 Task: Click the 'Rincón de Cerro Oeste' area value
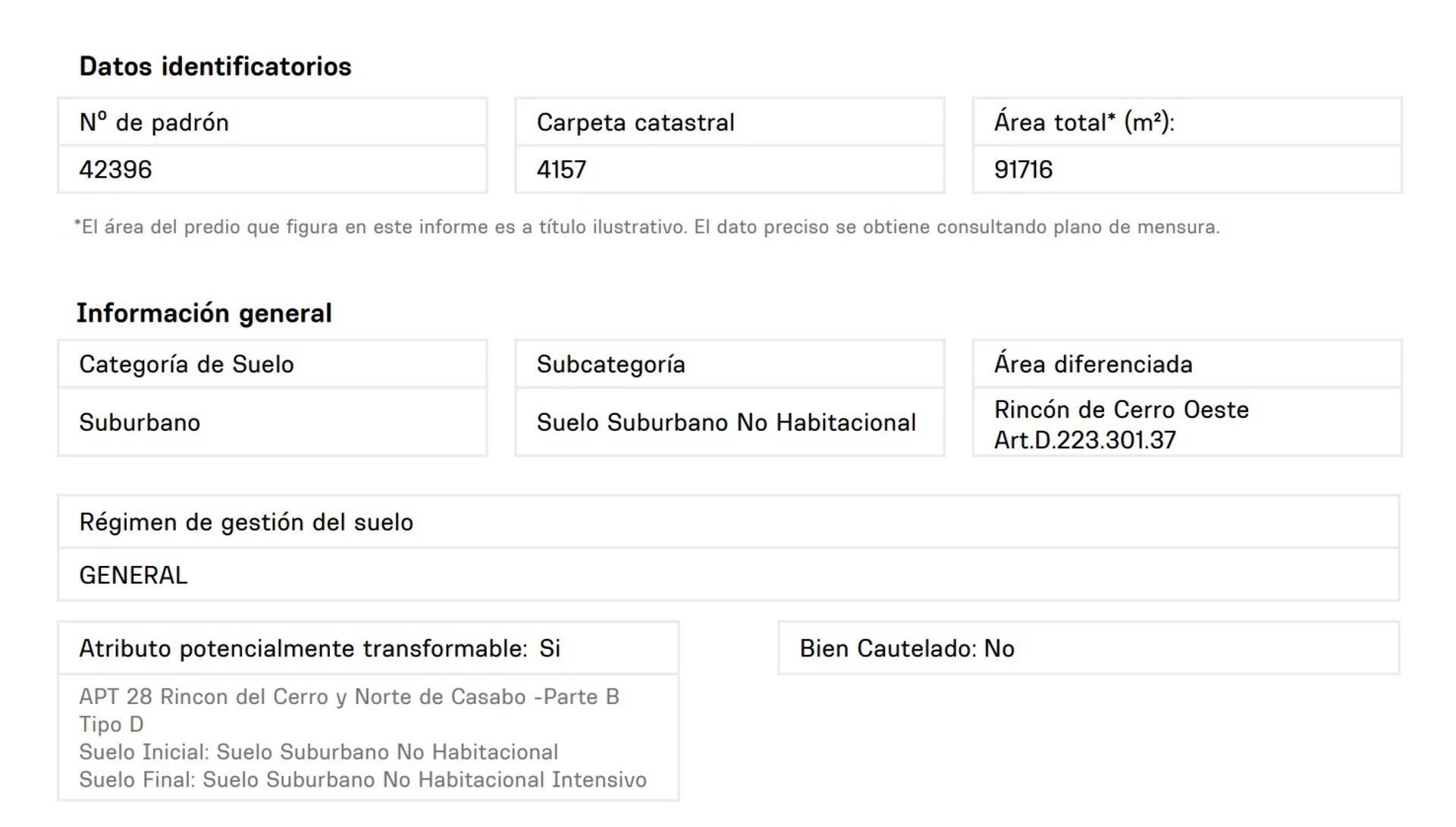tap(1121, 410)
